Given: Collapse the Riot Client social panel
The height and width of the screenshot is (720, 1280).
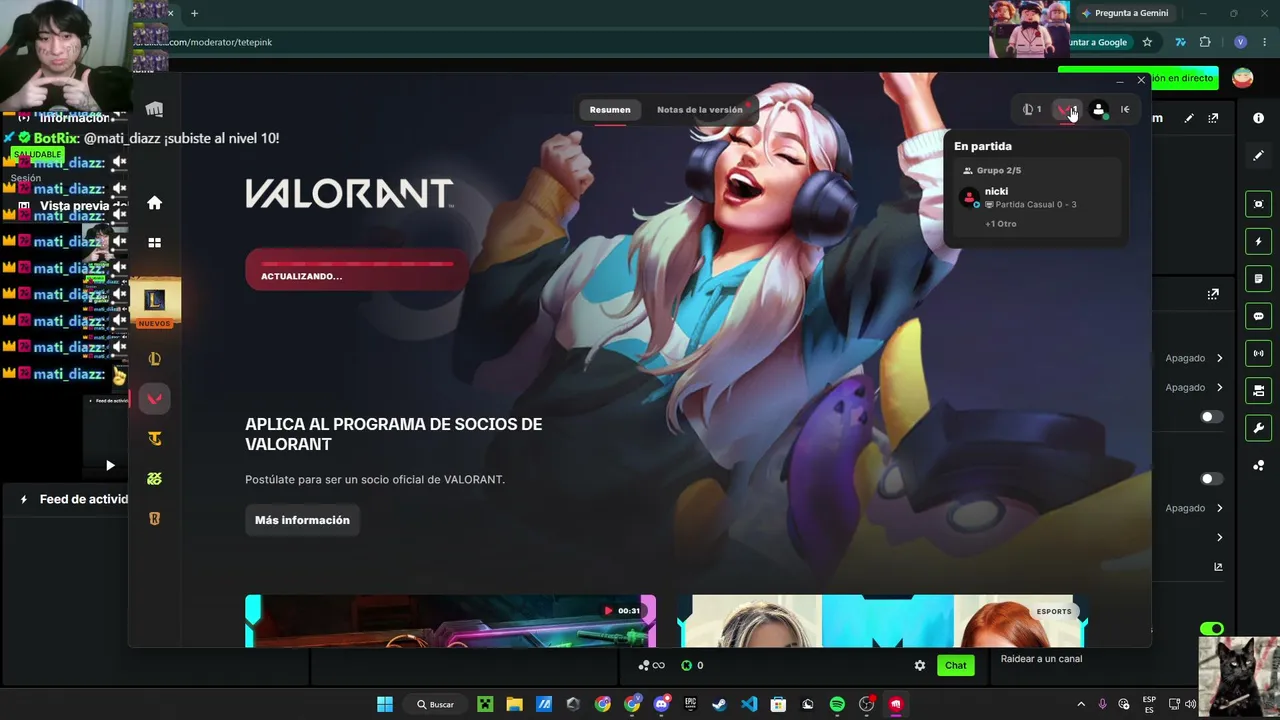Looking at the screenshot, I should [1125, 109].
